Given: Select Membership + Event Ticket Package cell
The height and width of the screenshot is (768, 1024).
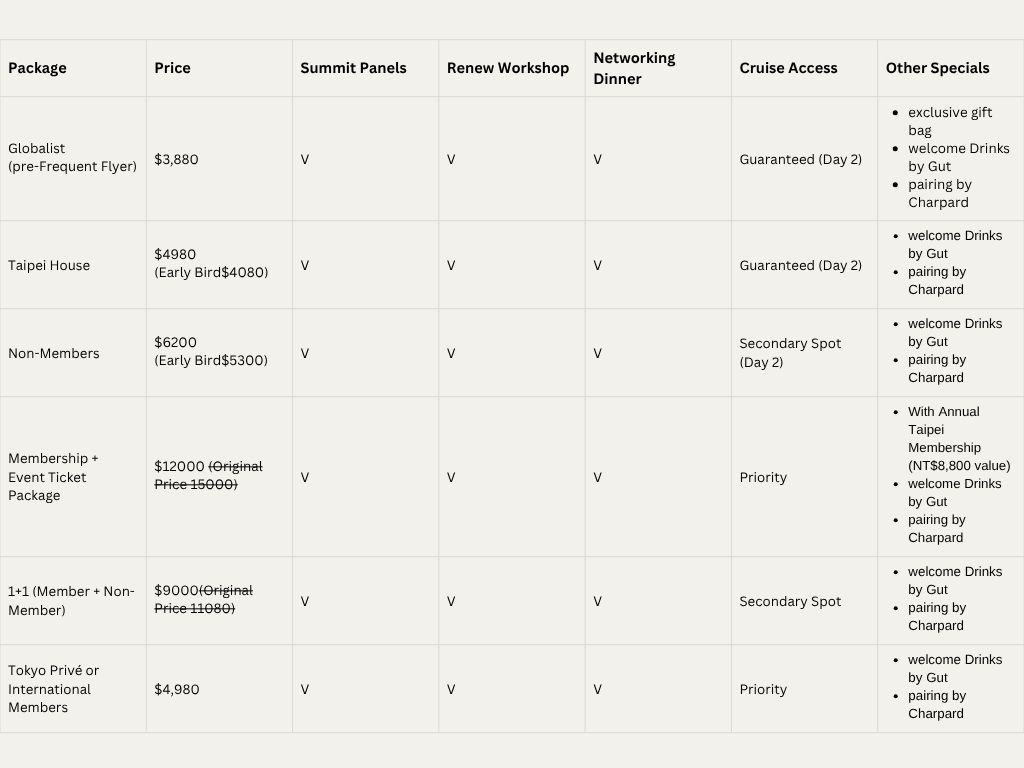Looking at the screenshot, I should [73, 477].
